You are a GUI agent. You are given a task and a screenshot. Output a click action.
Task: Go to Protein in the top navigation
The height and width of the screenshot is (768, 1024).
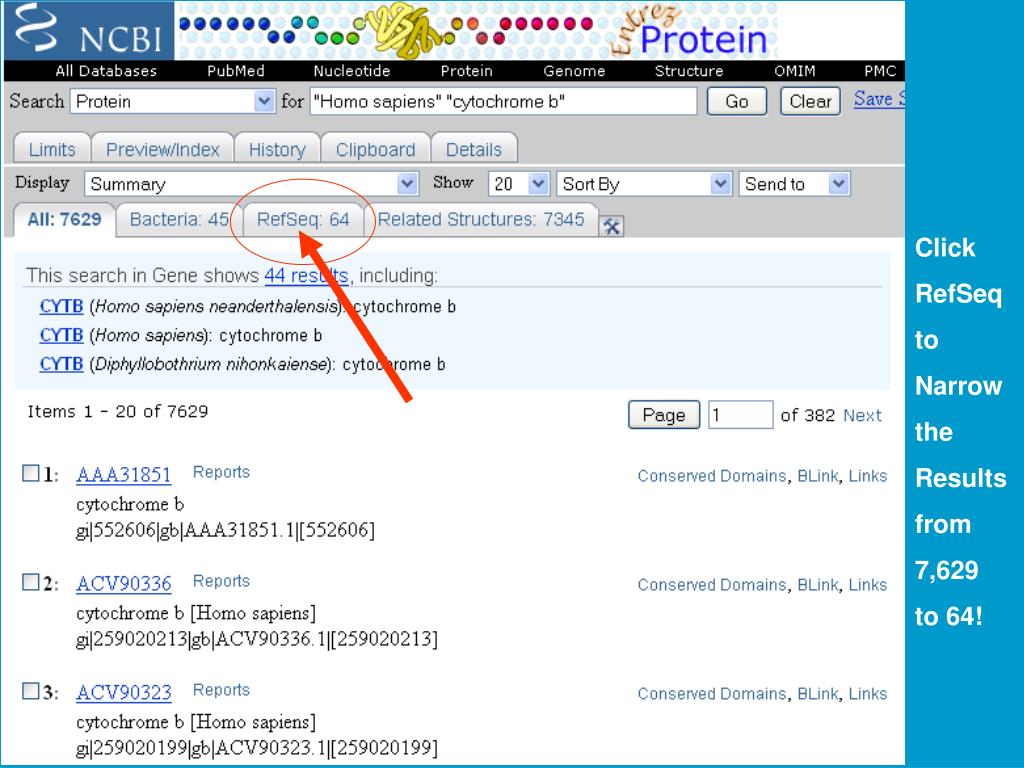tap(466, 71)
